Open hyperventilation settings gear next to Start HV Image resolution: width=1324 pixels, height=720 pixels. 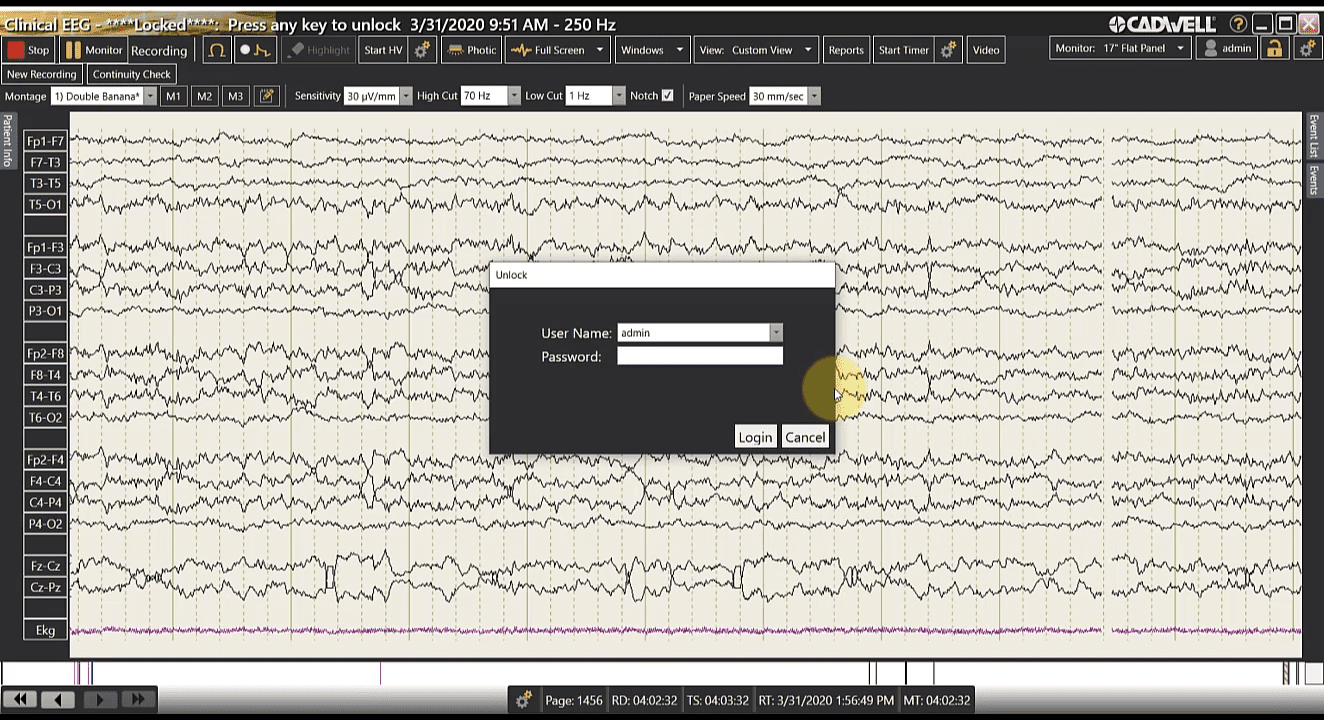point(422,50)
